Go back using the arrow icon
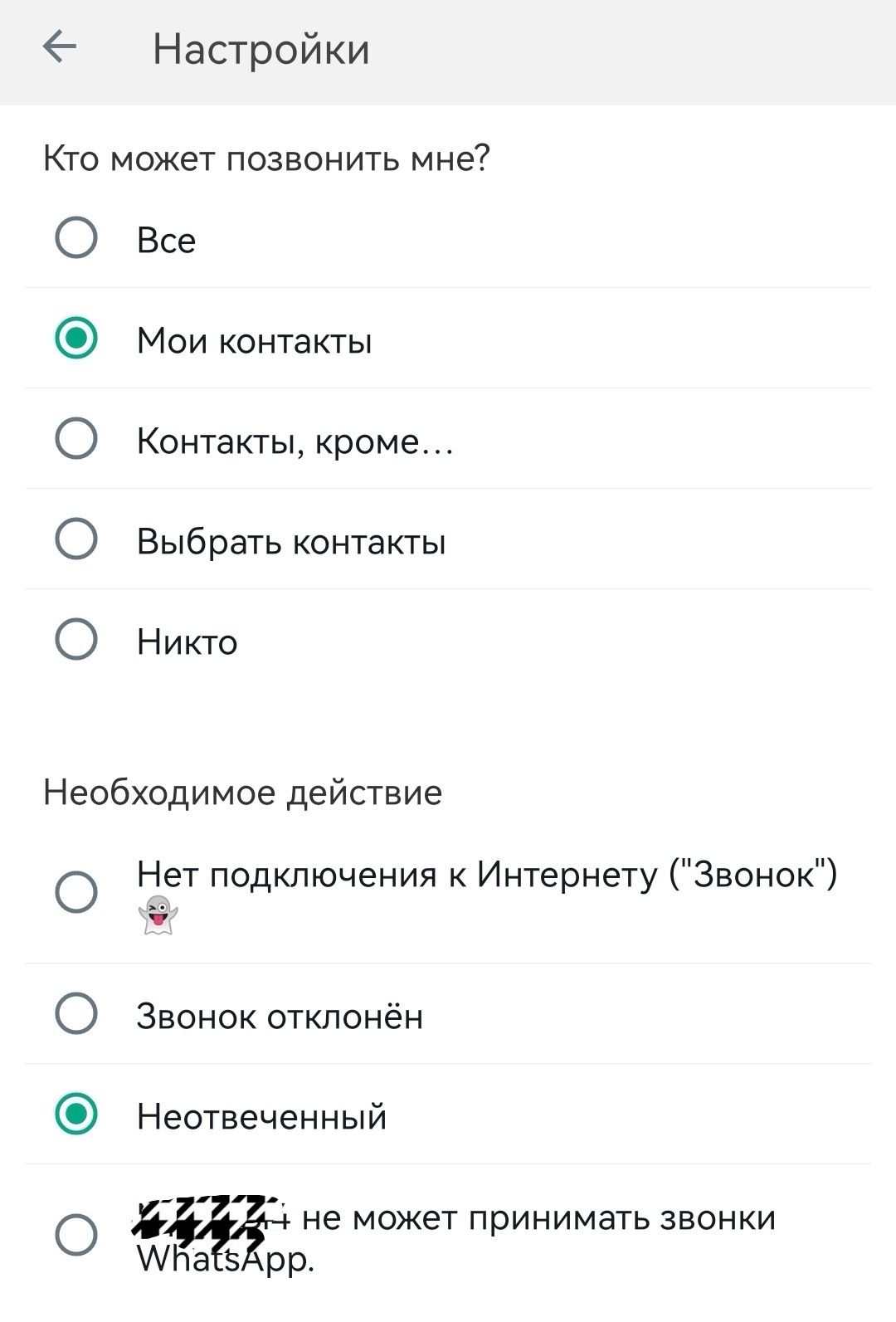The height and width of the screenshot is (1322, 896). (x=60, y=46)
